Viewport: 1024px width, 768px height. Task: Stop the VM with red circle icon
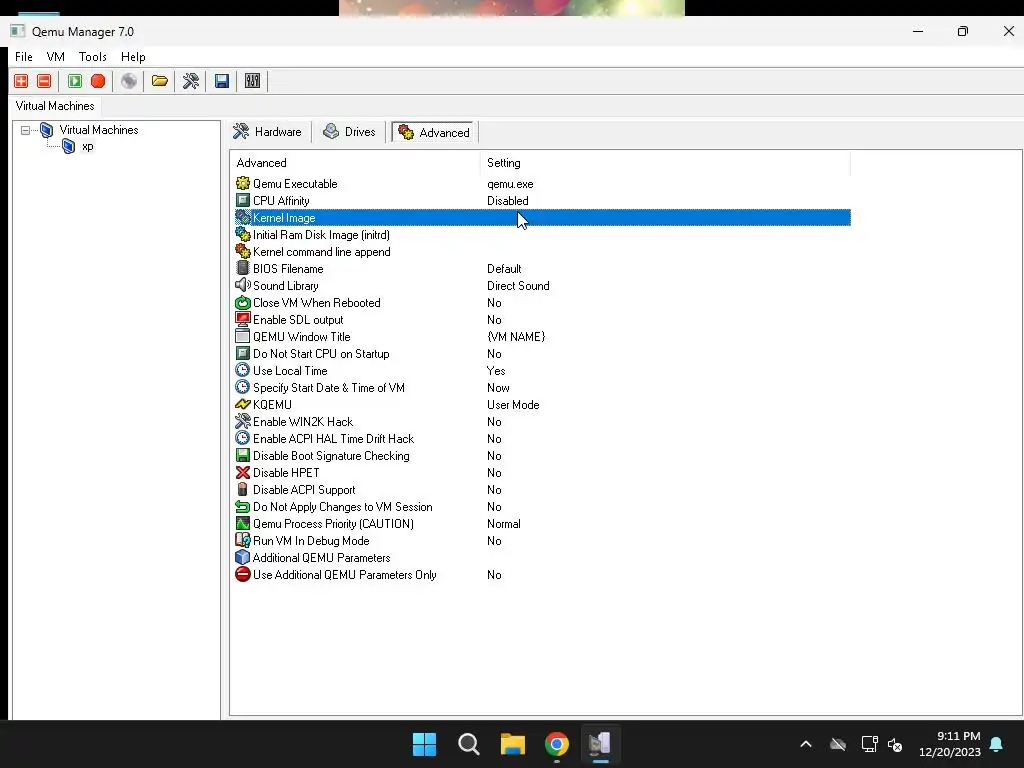pos(98,81)
